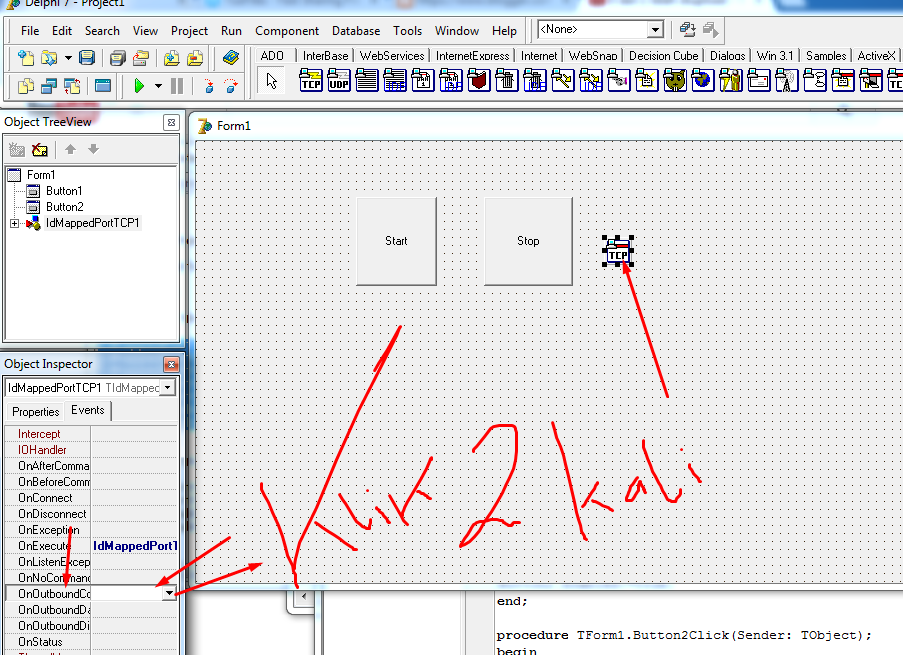The width and height of the screenshot is (903, 655).
Task: Select the OnExecute event value field
Action: point(134,546)
